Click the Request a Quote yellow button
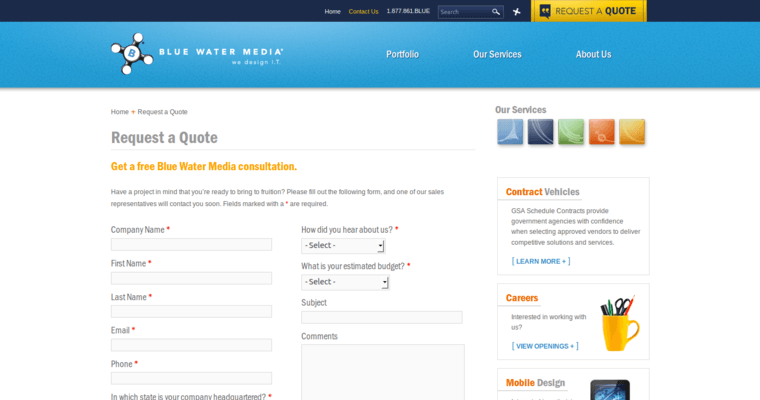760x400 pixels. [x=589, y=11]
